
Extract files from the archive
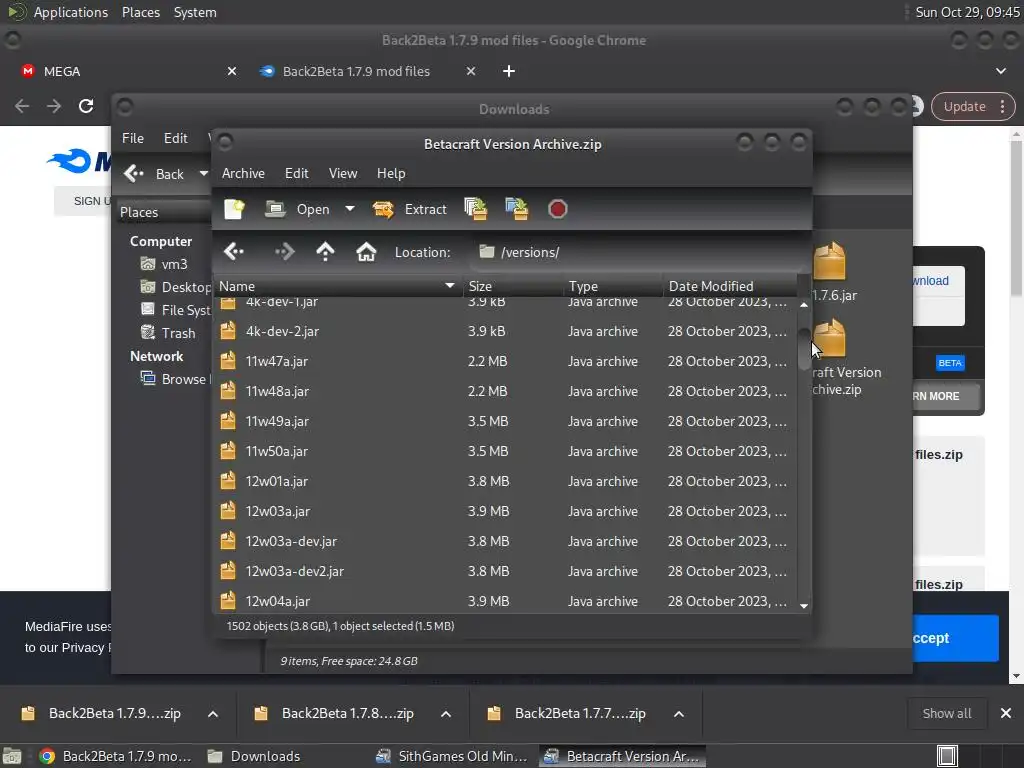click(409, 209)
